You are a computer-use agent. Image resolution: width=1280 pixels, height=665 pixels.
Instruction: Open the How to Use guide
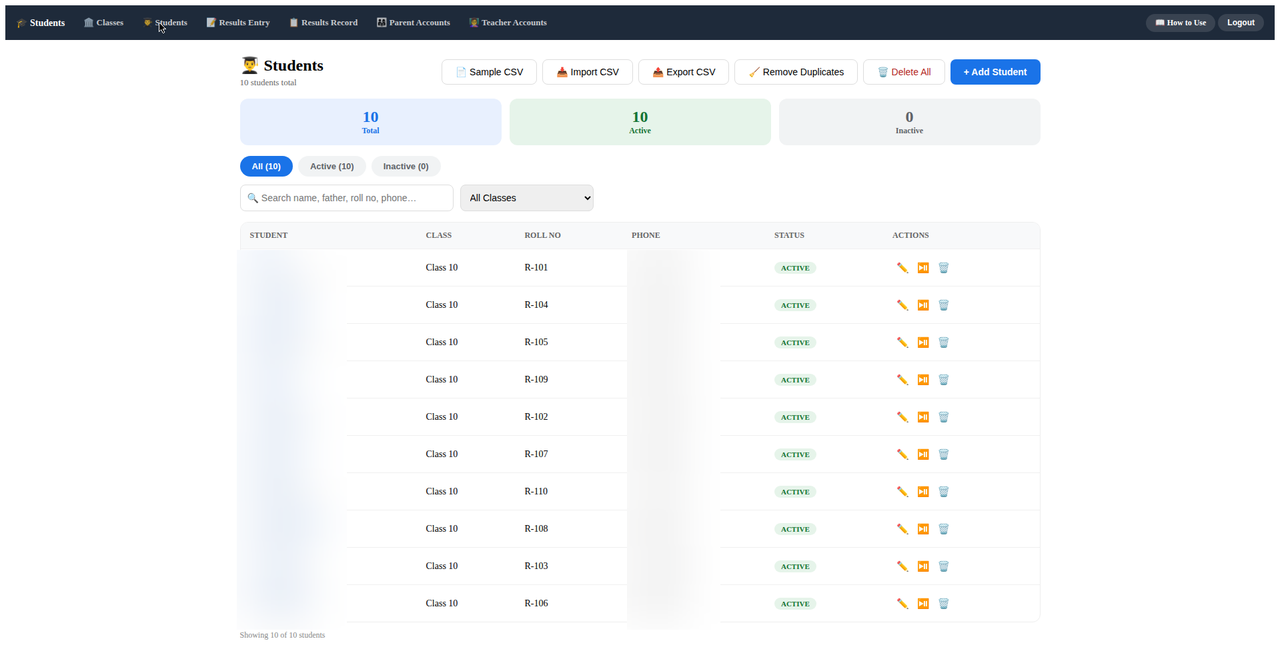tap(1180, 22)
